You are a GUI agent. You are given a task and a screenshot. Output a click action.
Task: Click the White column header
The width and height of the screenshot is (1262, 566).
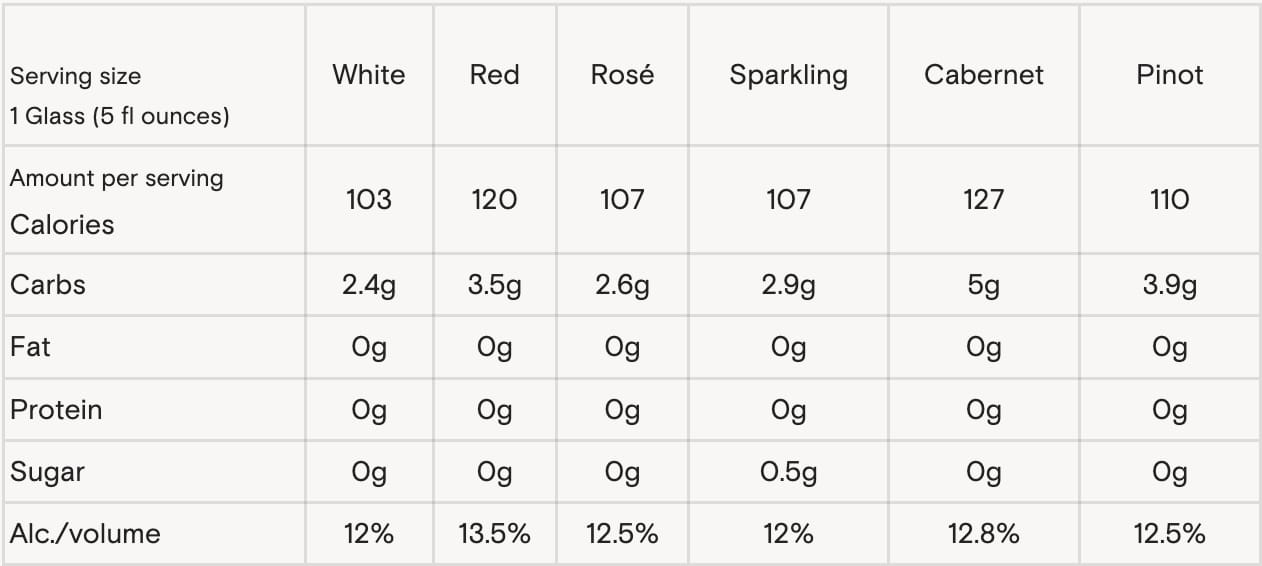369,75
